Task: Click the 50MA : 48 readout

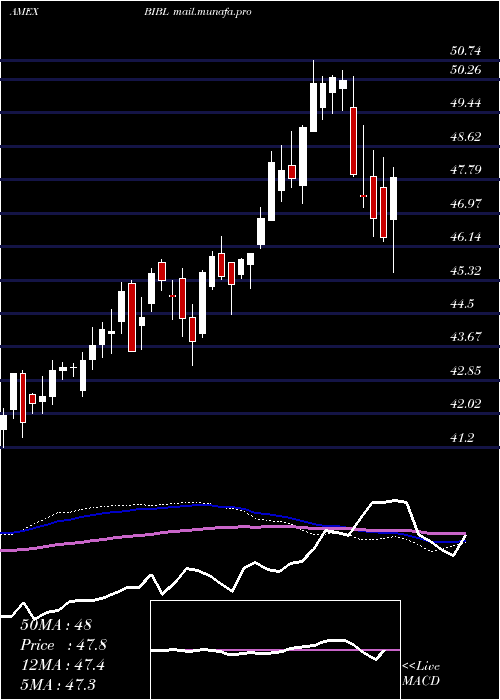Action: (x=55, y=625)
